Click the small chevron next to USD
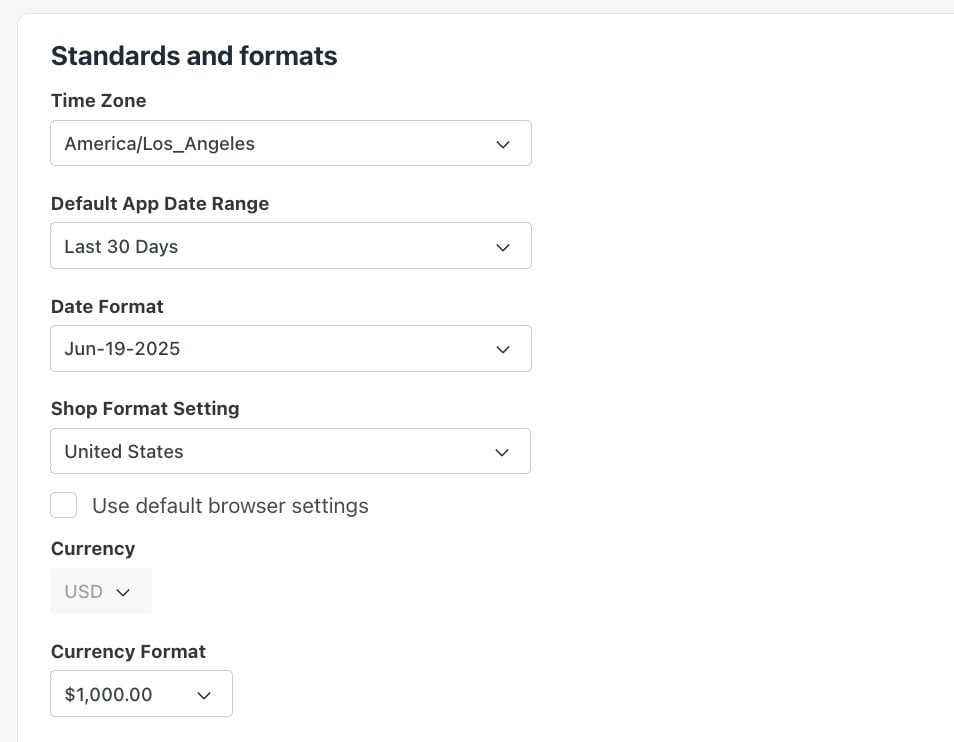The width and height of the screenshot is (954, 742). pyautogui.click(x=123, y=592)
